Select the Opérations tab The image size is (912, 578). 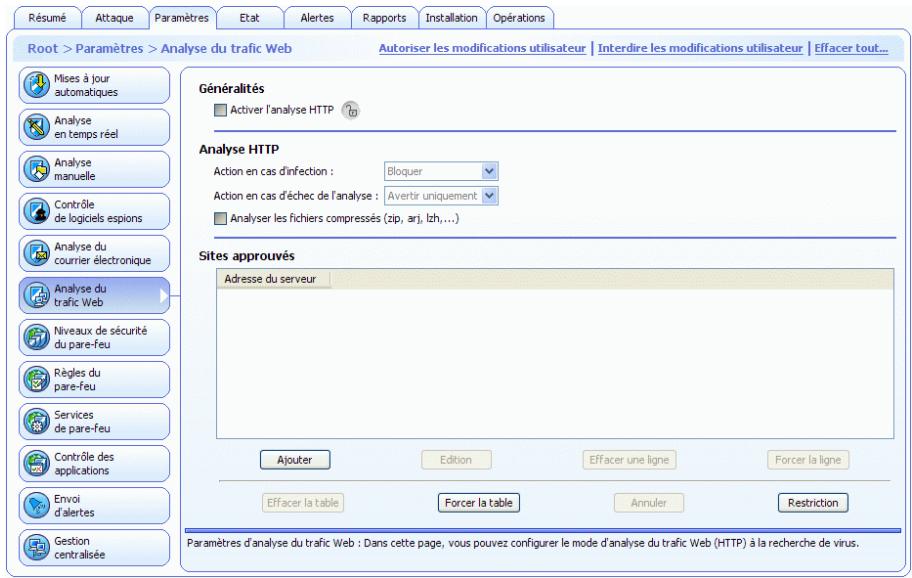click(519, 18)
